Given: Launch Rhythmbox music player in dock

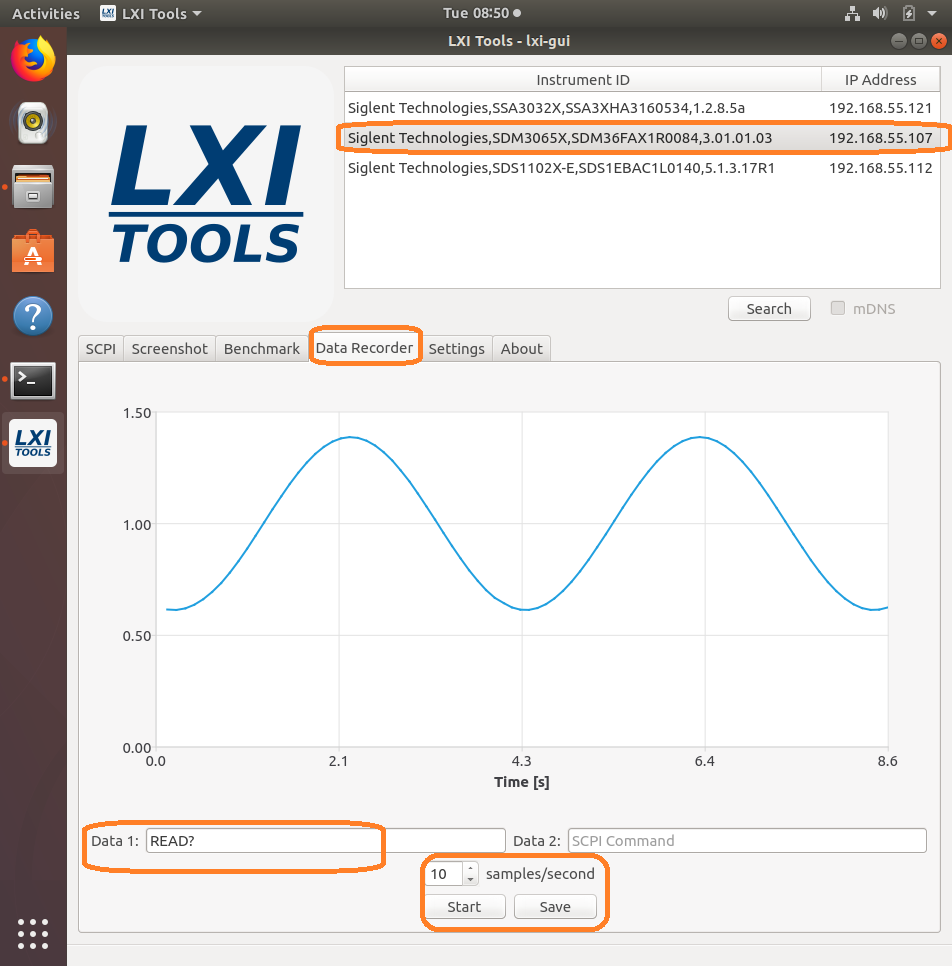Looking at the screenshot, I should click(33, 122).
